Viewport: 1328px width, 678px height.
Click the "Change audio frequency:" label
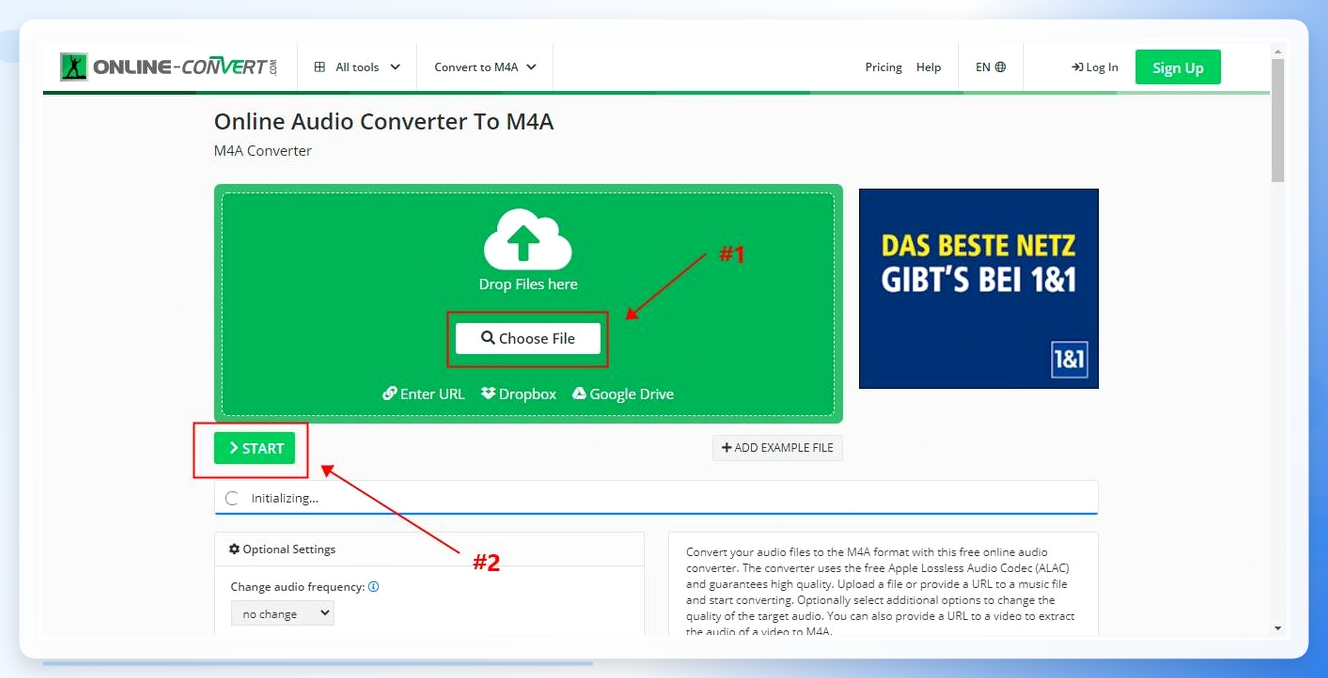pyautogui.click(x=297, y=587)
